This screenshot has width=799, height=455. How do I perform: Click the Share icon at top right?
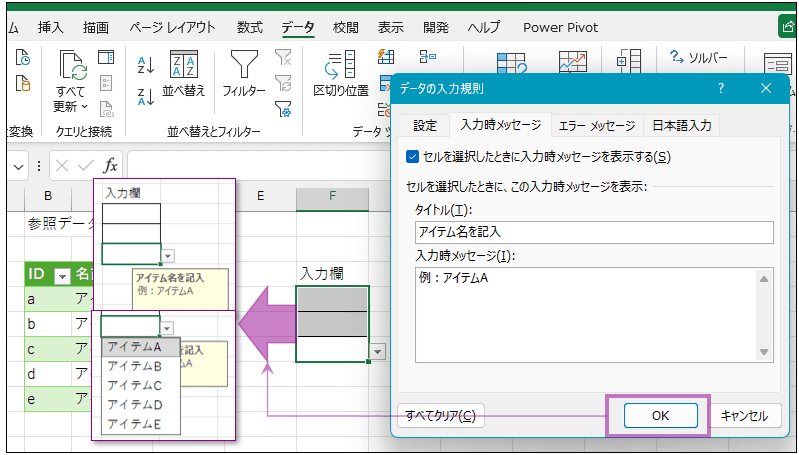(788, 26)
